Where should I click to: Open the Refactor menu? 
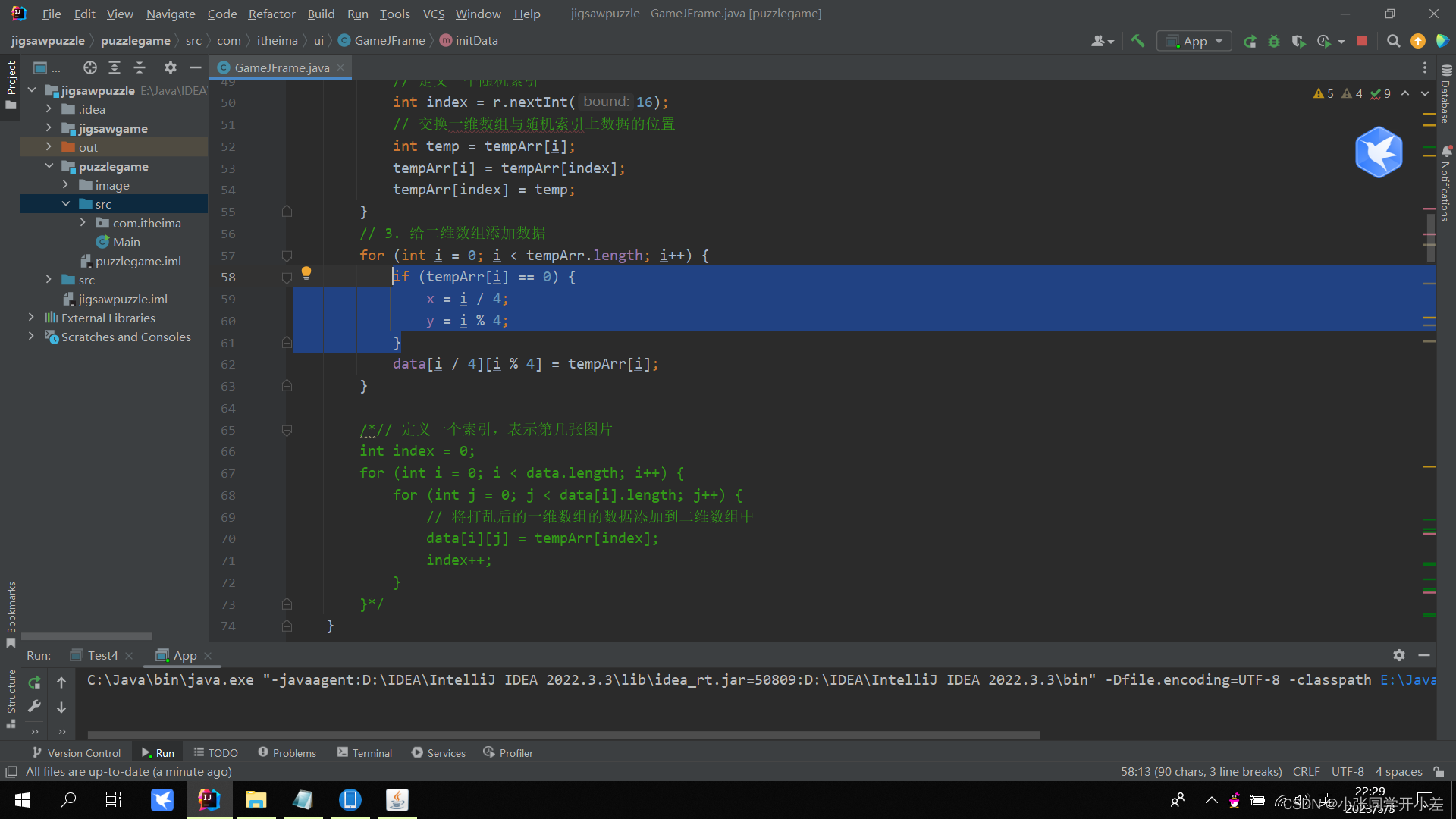coord(271,14)
